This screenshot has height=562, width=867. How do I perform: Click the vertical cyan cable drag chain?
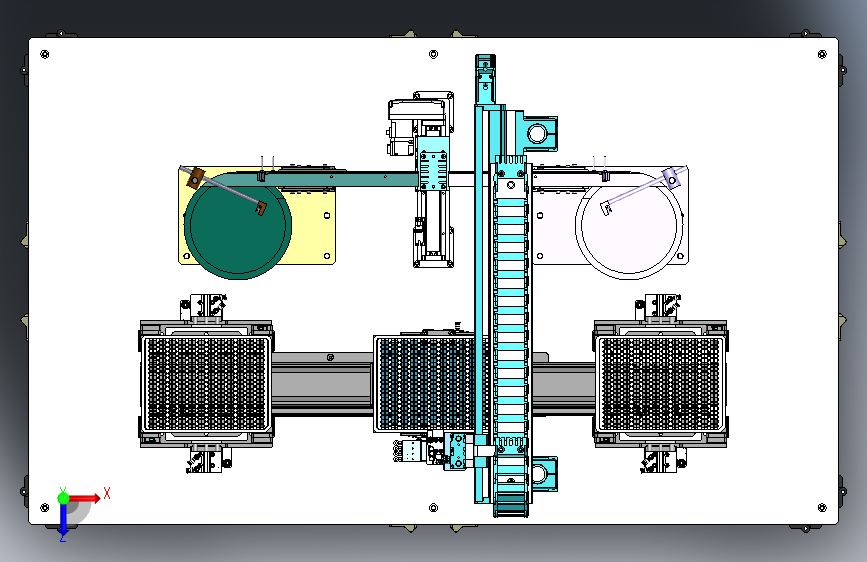(511, 337)
